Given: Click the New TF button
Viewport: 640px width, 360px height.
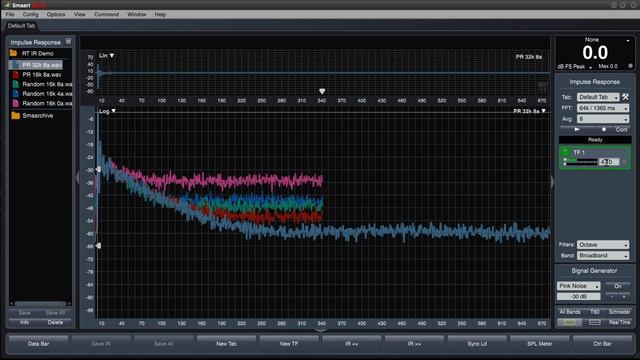Looking at the screenshot, I should [289, 344].
